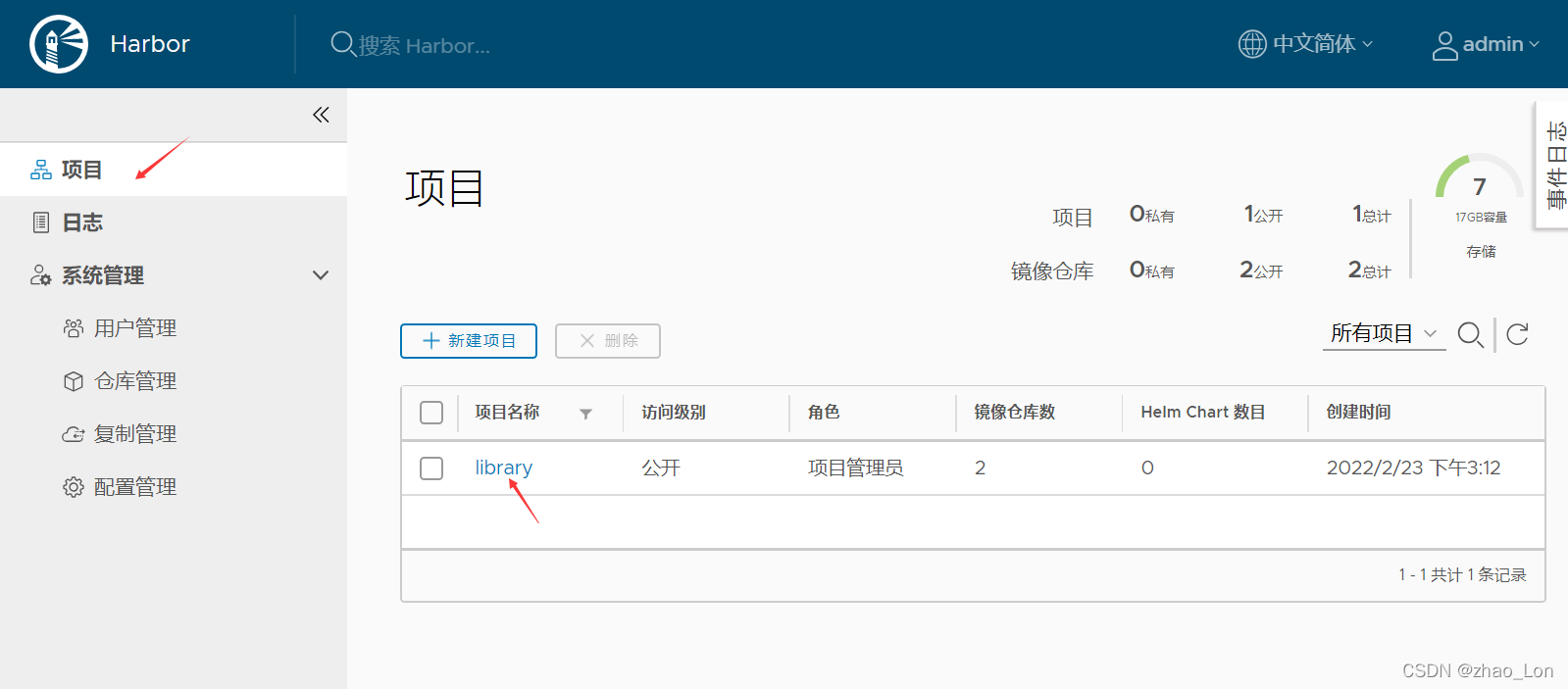This screenshot has height=689, width=1568.
Task: Click the 2022/2/23 下午3:12 cell
Action: [x=1413, y=468]
